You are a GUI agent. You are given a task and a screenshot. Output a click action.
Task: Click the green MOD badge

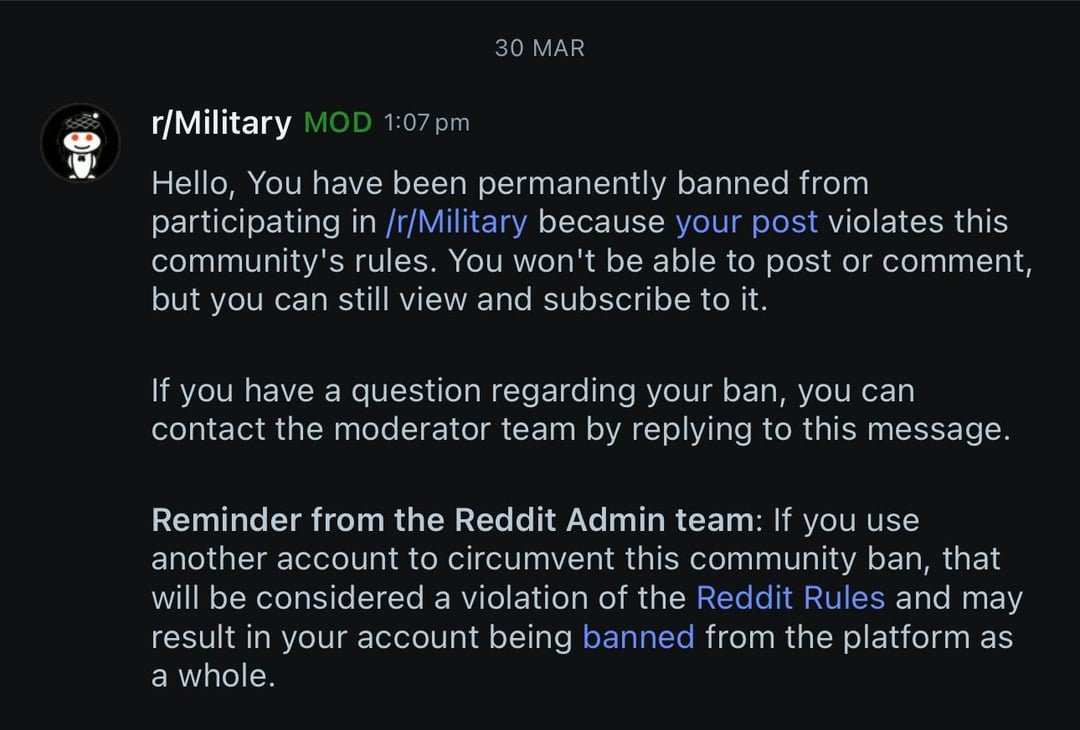[337, 123]
